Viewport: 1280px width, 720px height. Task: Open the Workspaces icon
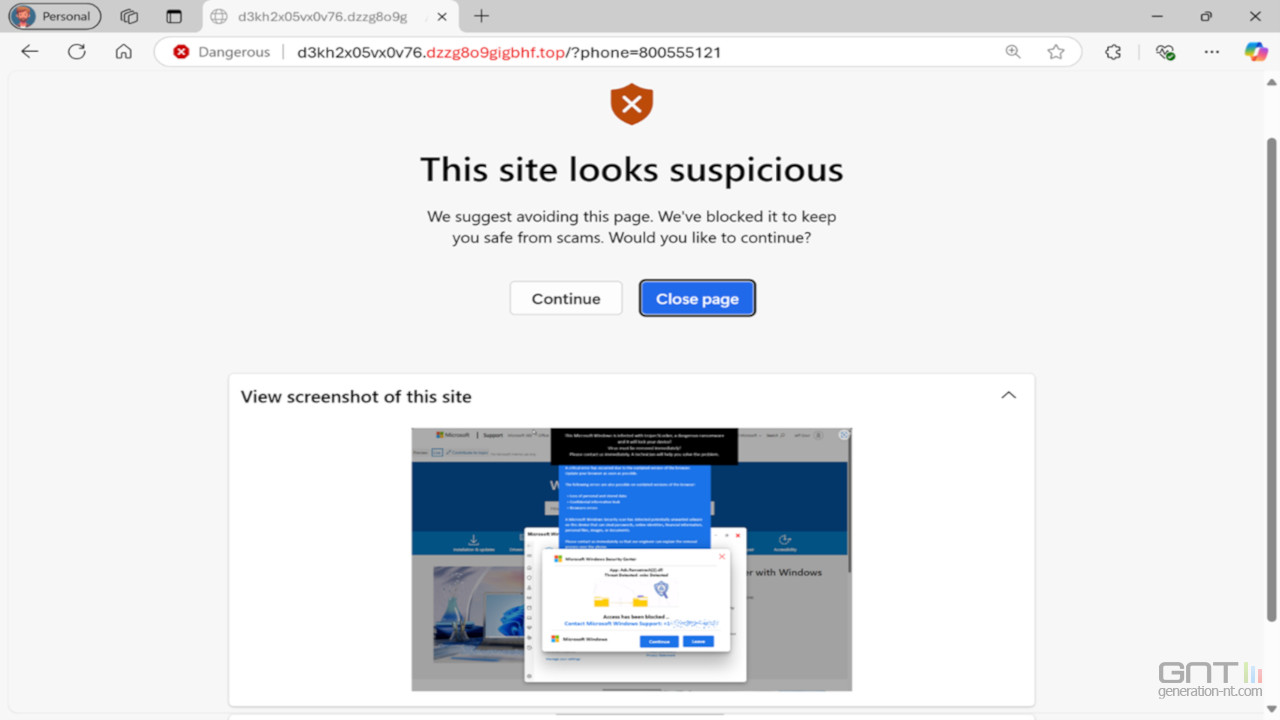[129, 16]
